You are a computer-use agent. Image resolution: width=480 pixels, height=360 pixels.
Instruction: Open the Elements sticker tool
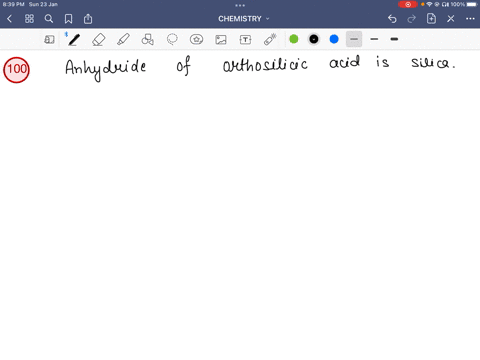197,39
